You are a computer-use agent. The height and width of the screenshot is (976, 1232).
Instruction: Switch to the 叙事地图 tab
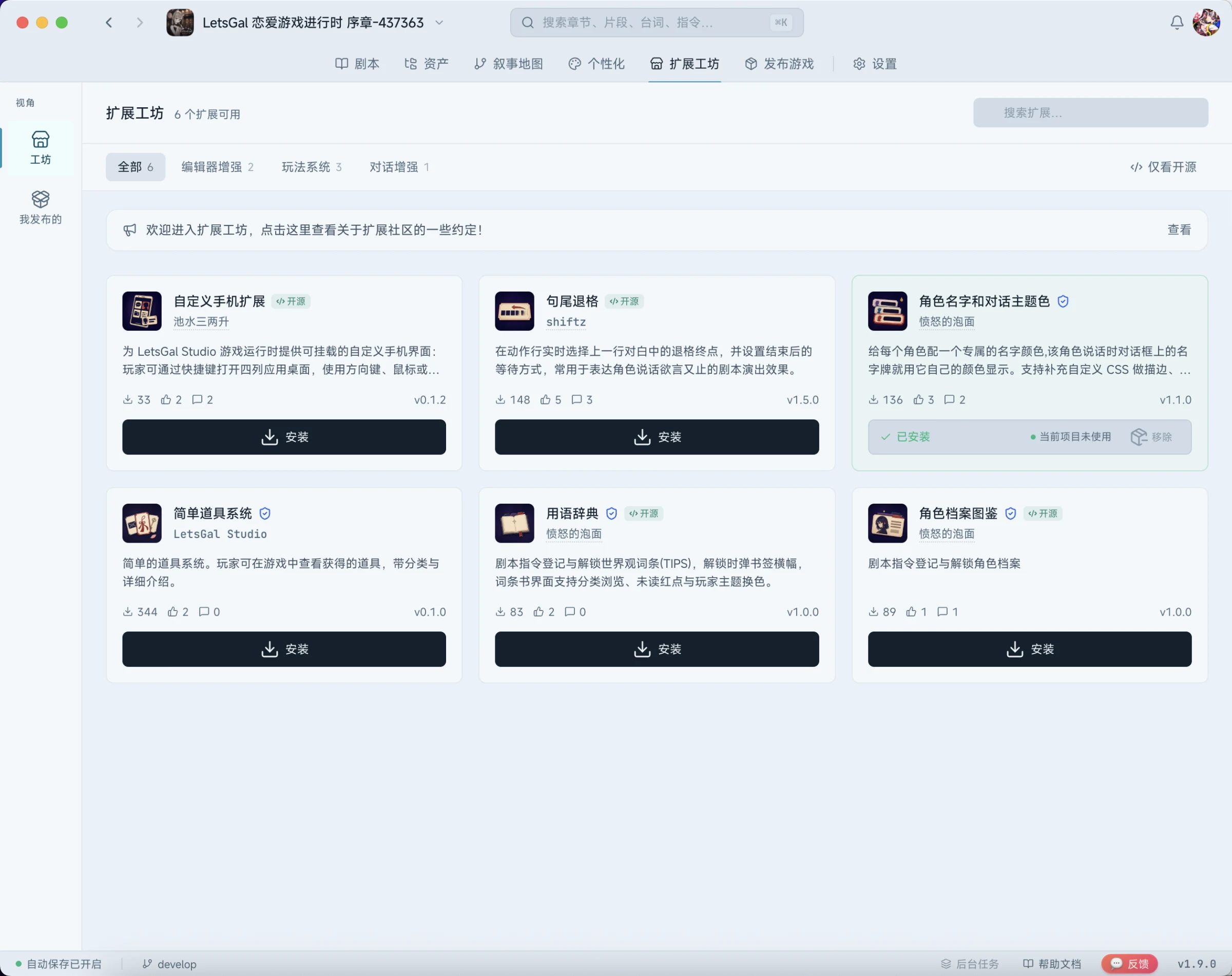tap(509, 64)
